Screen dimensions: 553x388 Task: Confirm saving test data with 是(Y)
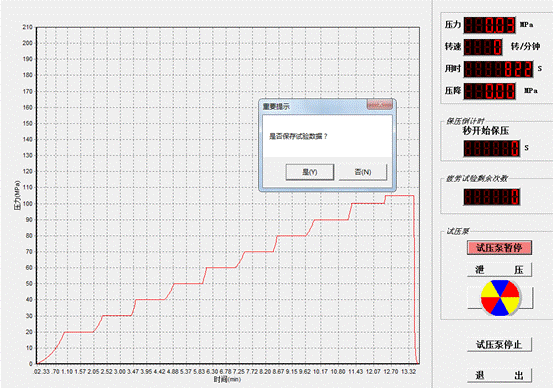(310, 172)
